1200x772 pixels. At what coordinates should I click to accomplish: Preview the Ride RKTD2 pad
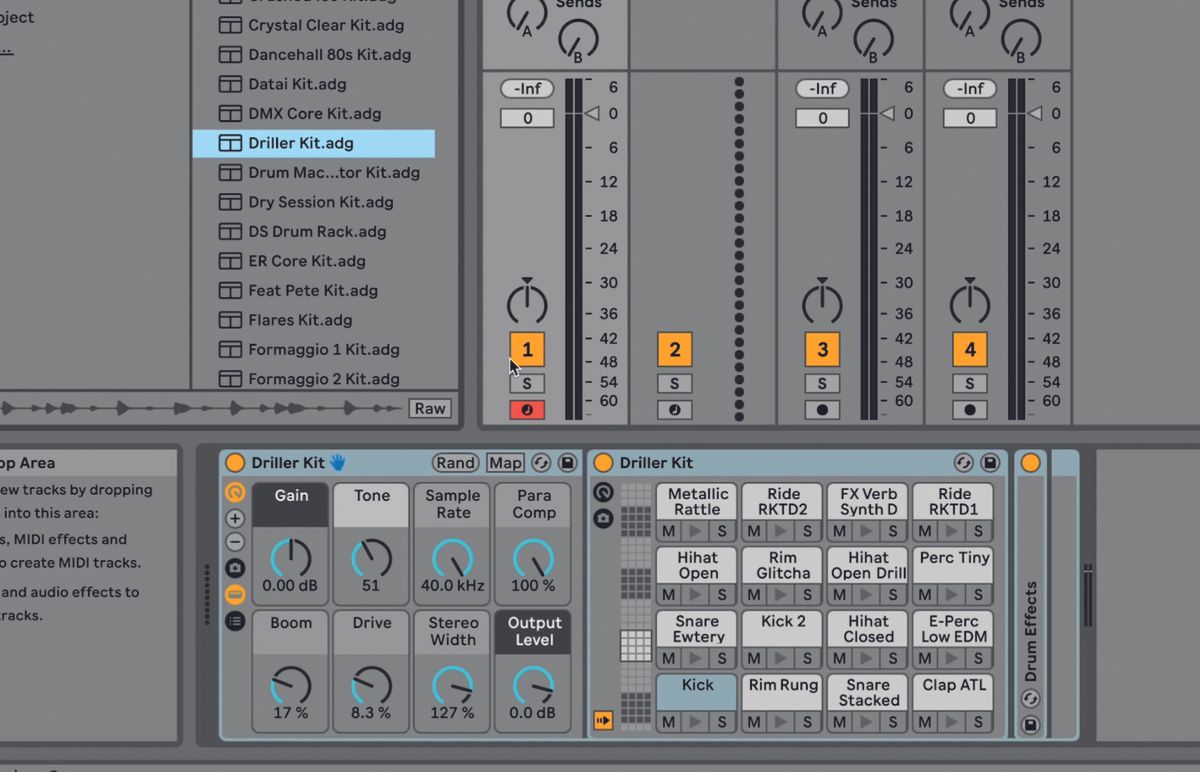[x=782, y=531]
